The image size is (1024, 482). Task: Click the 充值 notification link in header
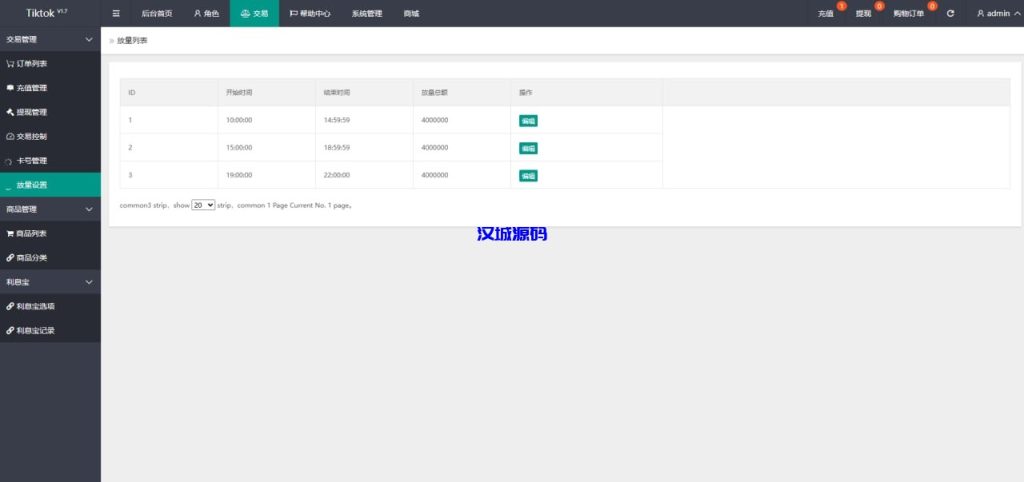pyautogui.click(x=826, y=14)
